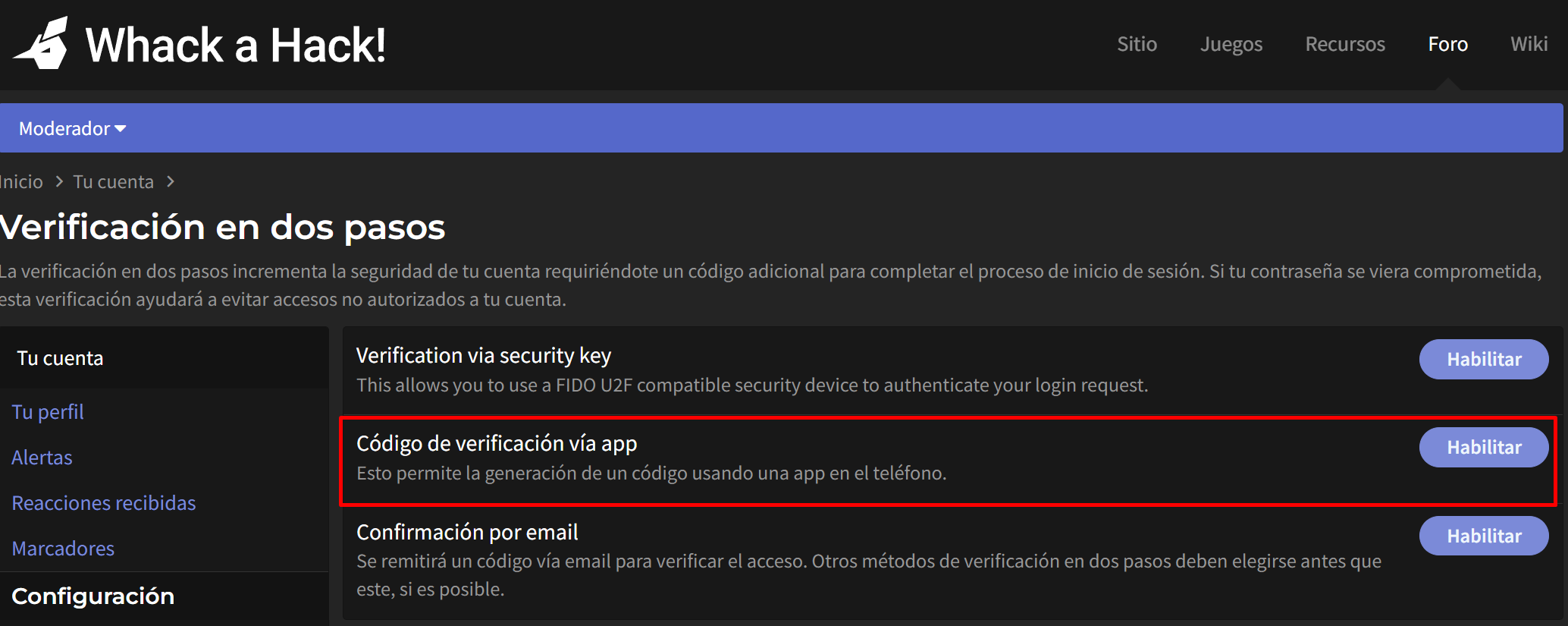This screenshot has width=1568, height=626.
Task: Open the Wiki navigation link
Action: pyautogui.click(x=1529, y=44)
